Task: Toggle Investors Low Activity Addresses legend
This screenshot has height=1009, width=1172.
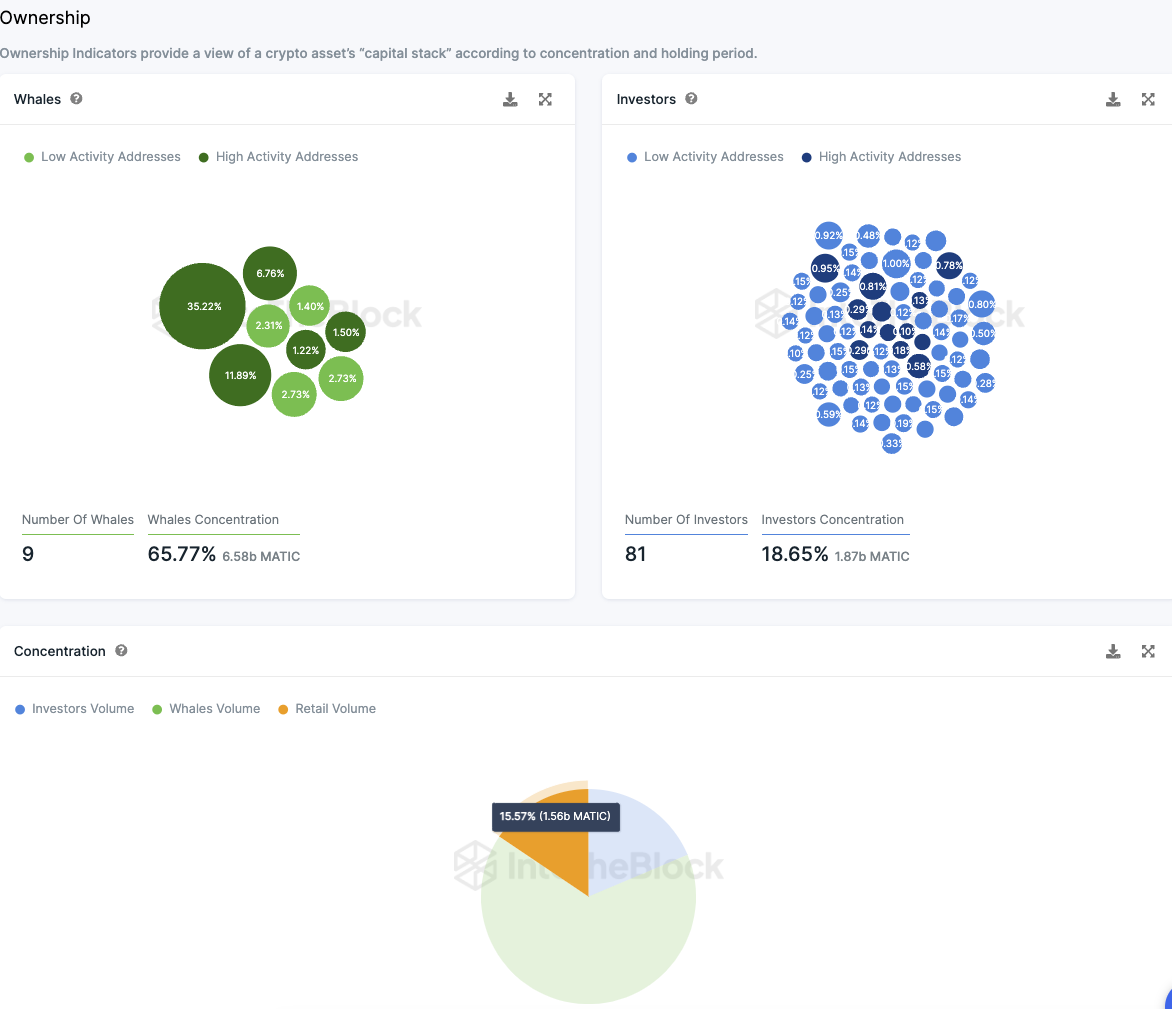Action: 705,157
